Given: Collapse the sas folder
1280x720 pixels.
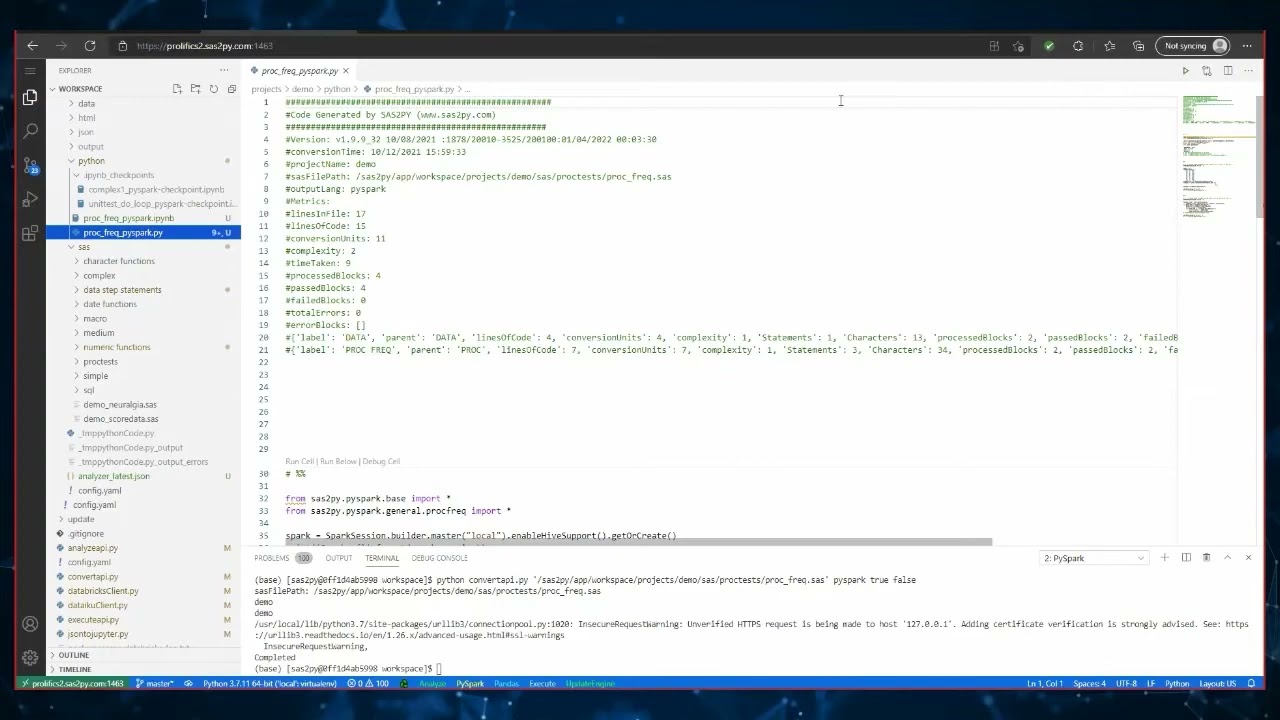Looking at the screenshot, I should [84, 247].
